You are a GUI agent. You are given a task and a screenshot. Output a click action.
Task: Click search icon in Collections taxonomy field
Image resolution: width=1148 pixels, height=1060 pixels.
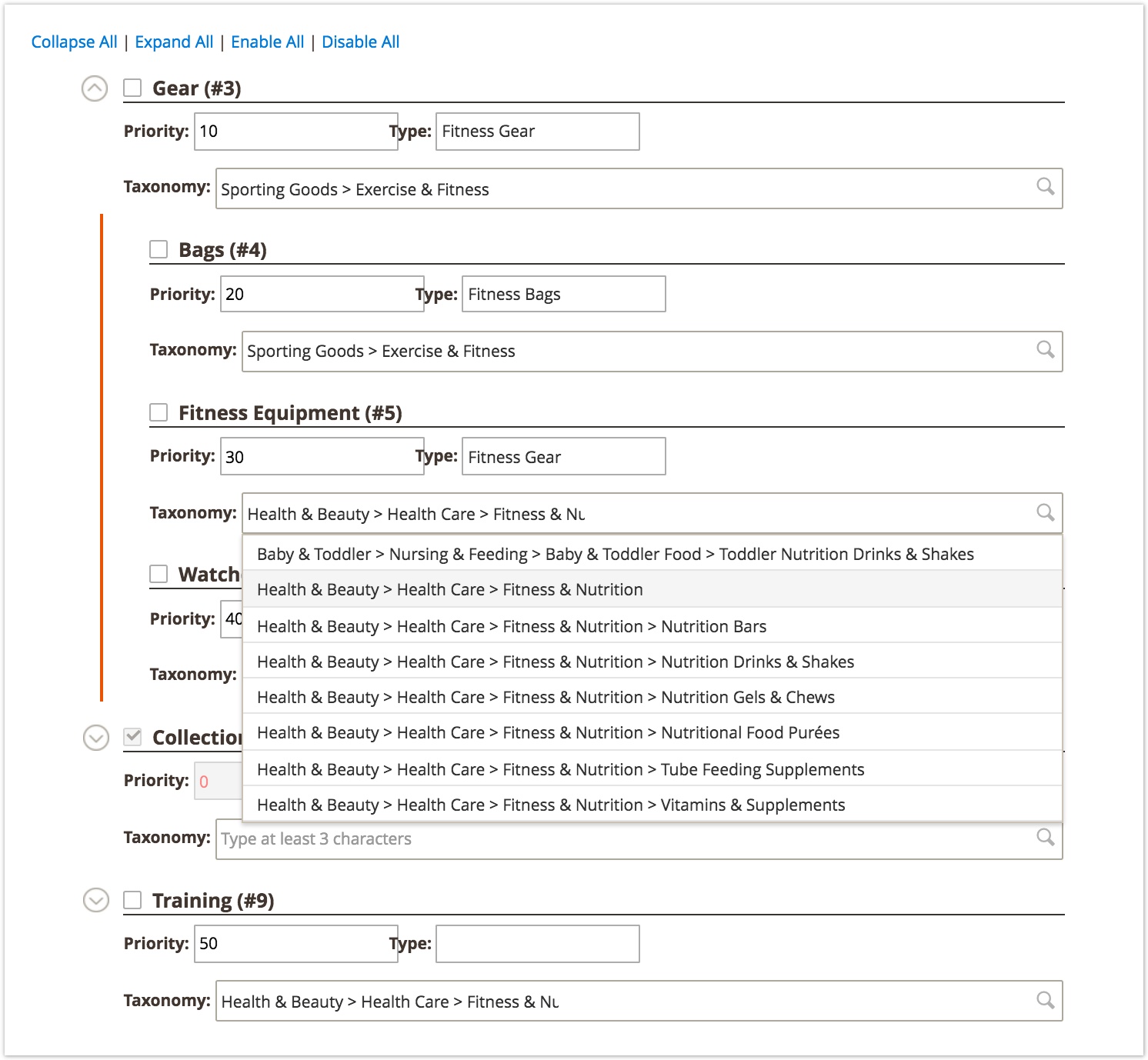coord(1045,837)
